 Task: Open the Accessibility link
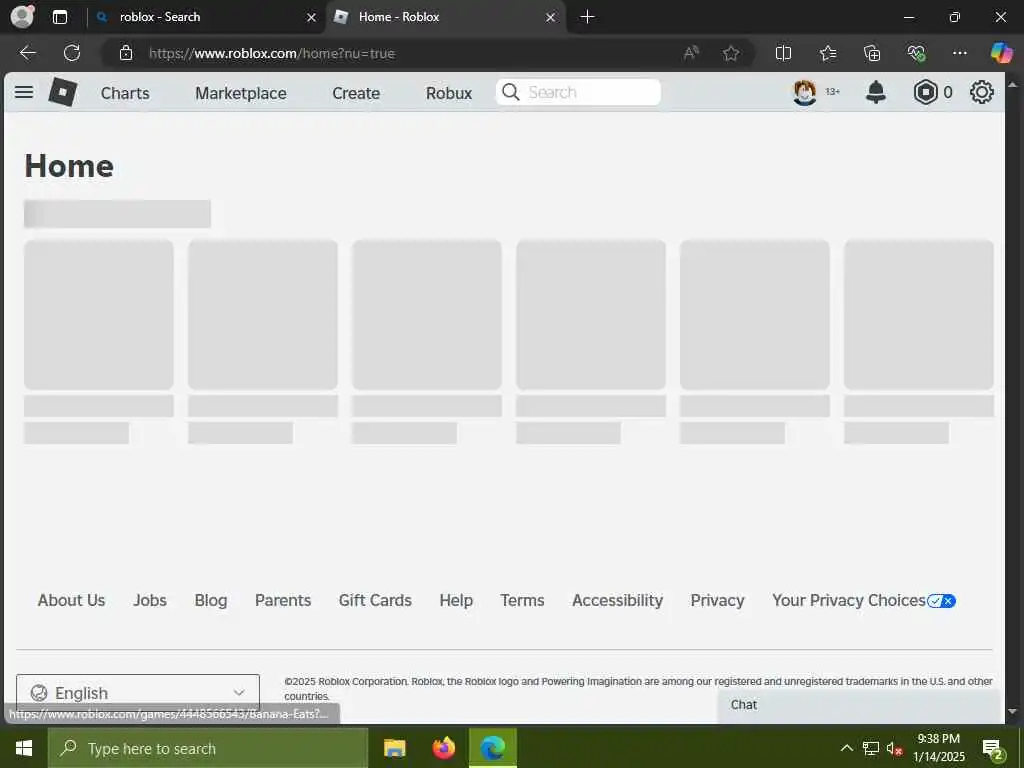pos(617,600)
